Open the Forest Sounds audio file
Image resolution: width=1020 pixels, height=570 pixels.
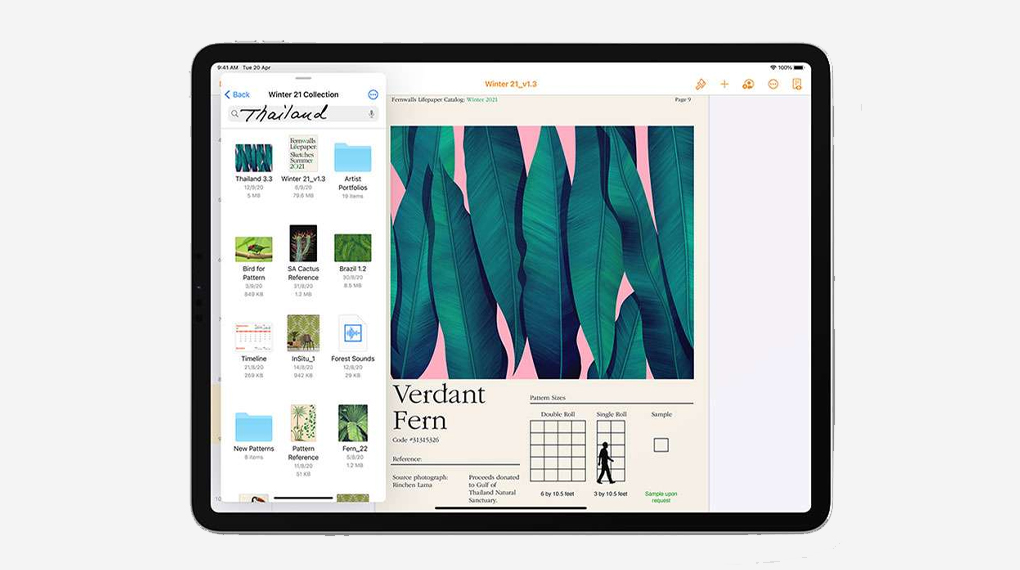(353, 333)
